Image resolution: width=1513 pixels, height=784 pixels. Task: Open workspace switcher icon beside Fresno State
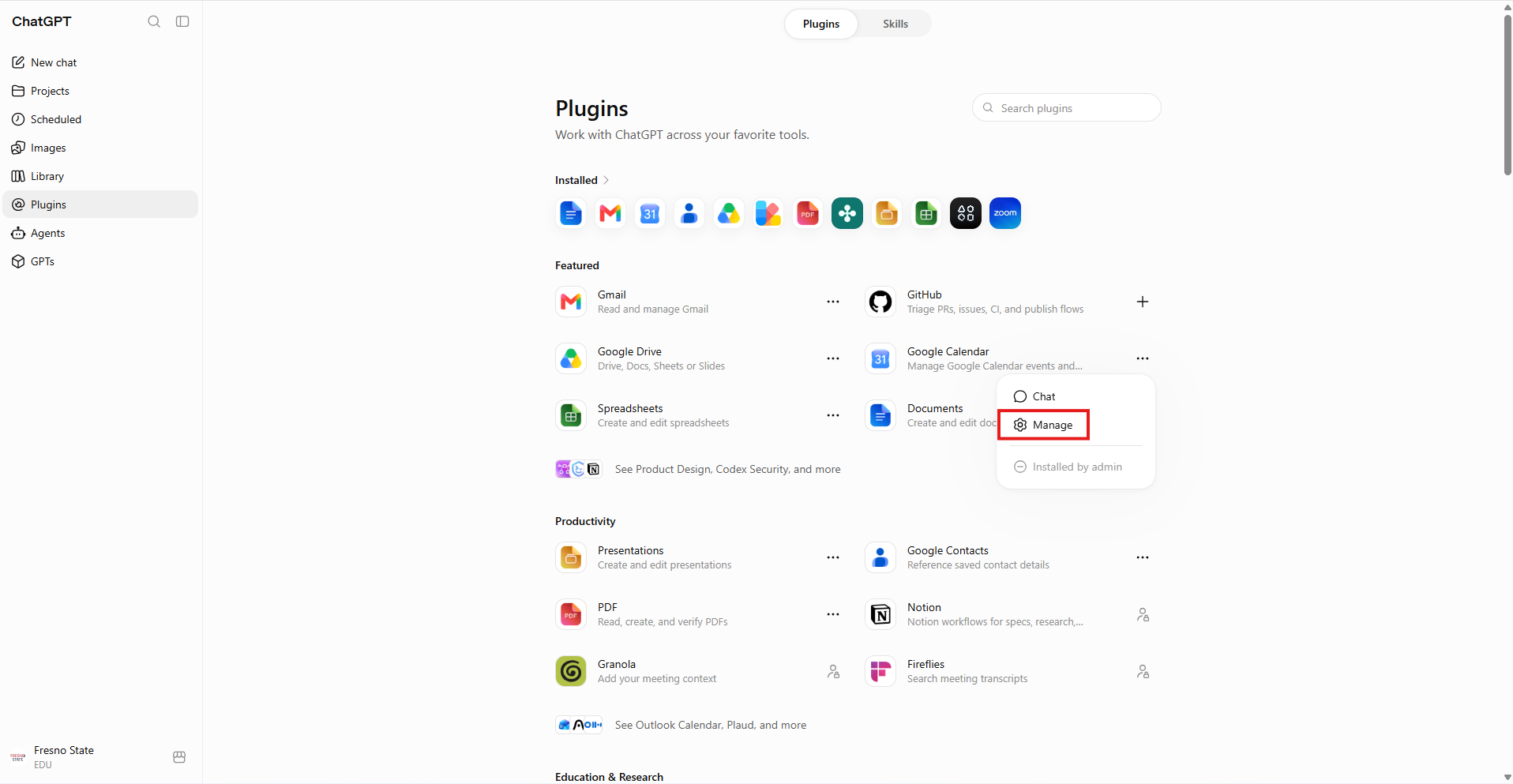coord(179,757)
